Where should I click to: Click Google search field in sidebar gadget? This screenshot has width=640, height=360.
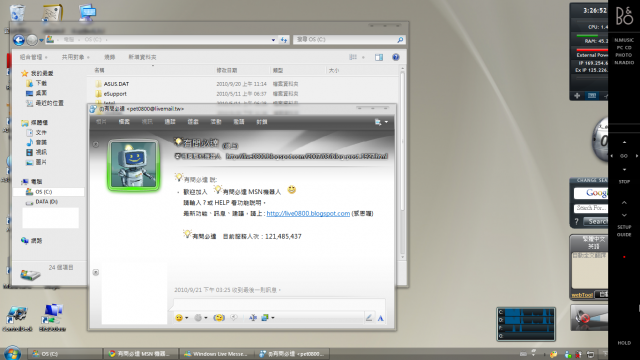[591, 208]
